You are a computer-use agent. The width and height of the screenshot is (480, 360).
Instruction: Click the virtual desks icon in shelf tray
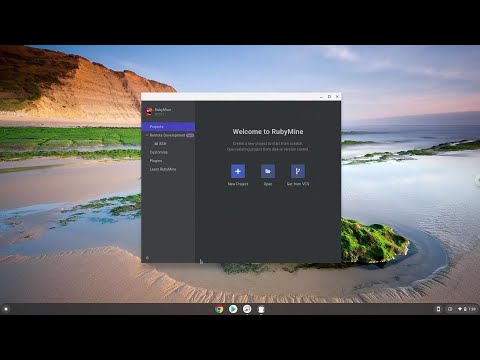tap(450, 309)
